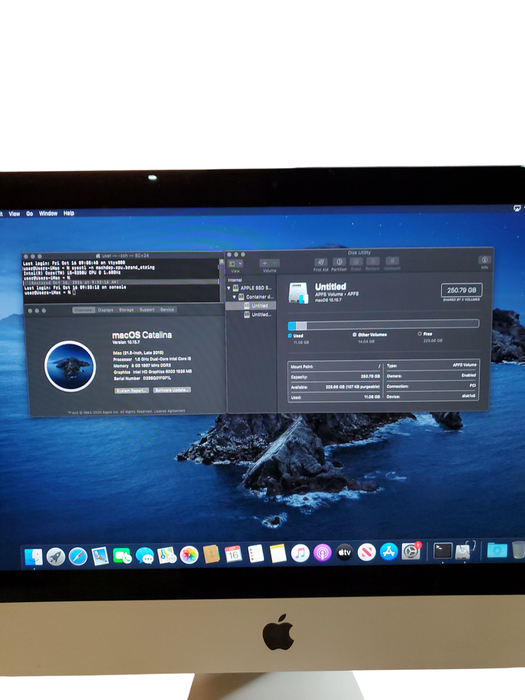Open the Mail app in Dock
Viewport: 525px width, 700px height.
pyautogui.click(x=100, y=556)
